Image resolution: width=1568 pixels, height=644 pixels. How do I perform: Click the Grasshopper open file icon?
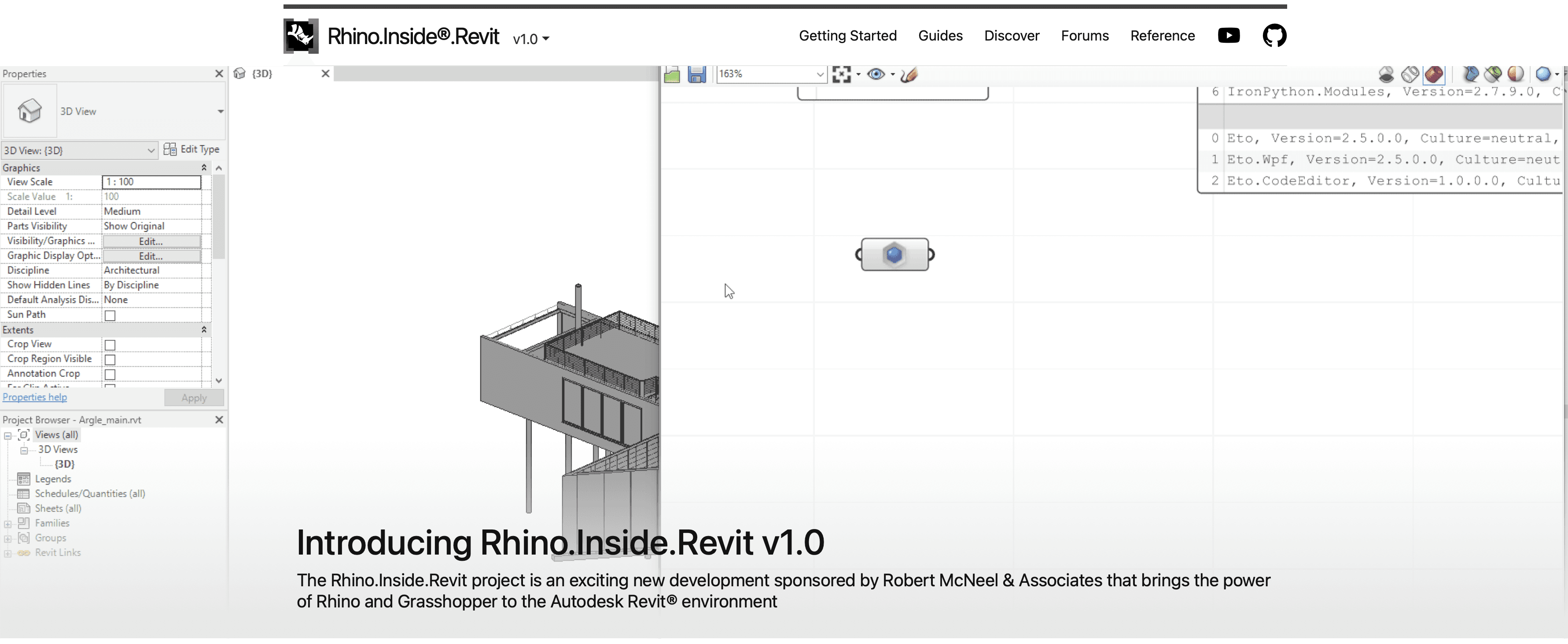[672, 74]
